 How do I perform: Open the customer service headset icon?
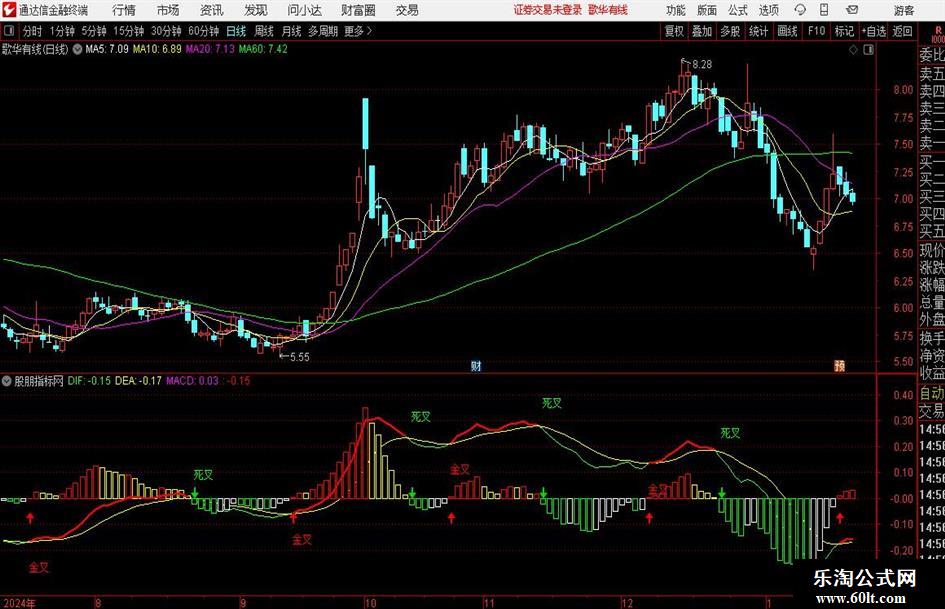[x=800, y=10]
